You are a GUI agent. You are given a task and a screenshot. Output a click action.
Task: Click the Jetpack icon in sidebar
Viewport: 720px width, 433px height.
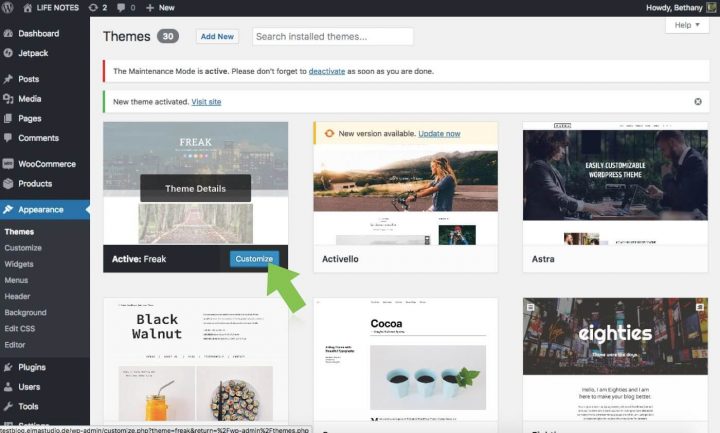[8, 53]
